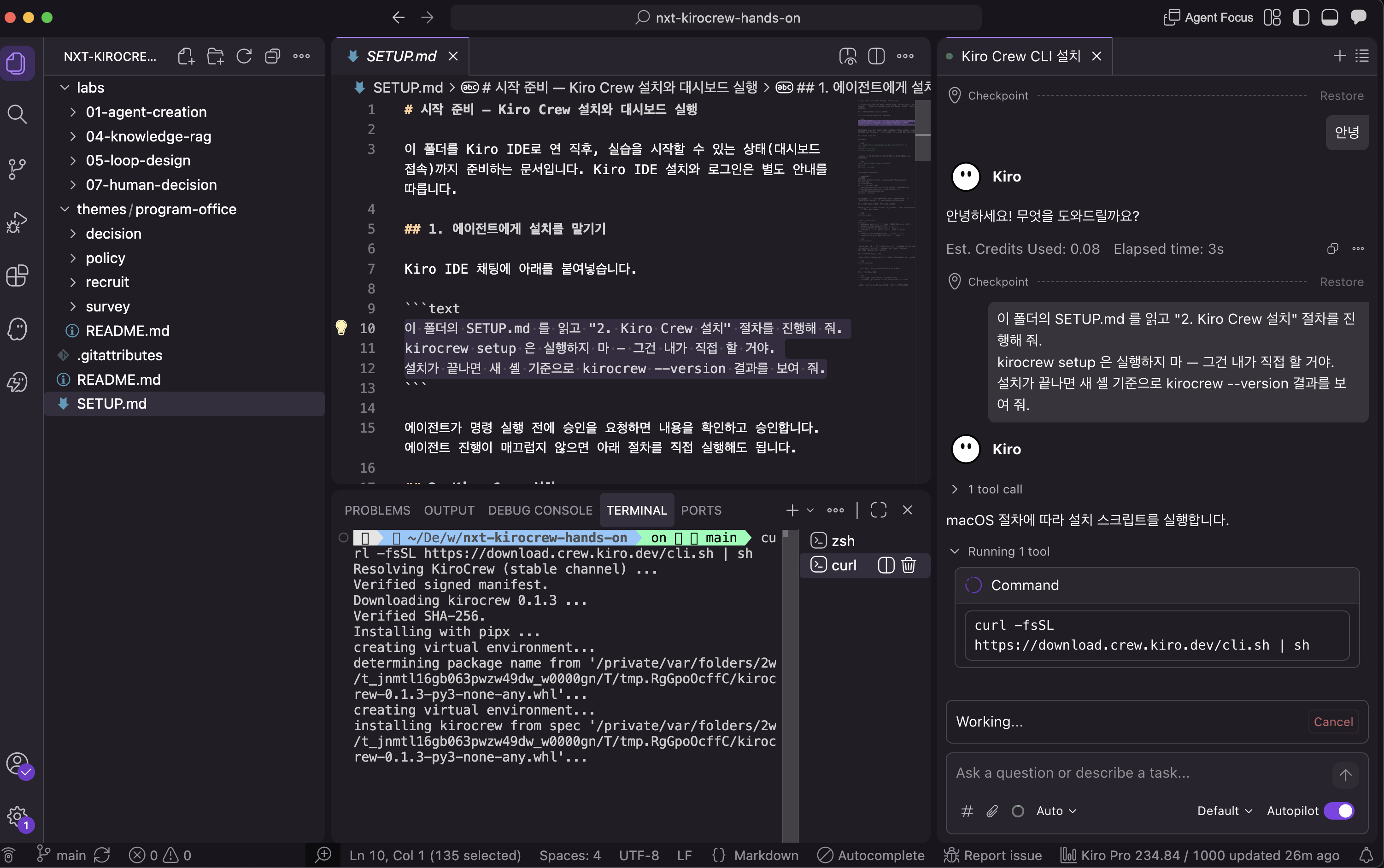Open the Explorer view in activity bar
This screenshot has height=868, width=1384.
point(17,63)
